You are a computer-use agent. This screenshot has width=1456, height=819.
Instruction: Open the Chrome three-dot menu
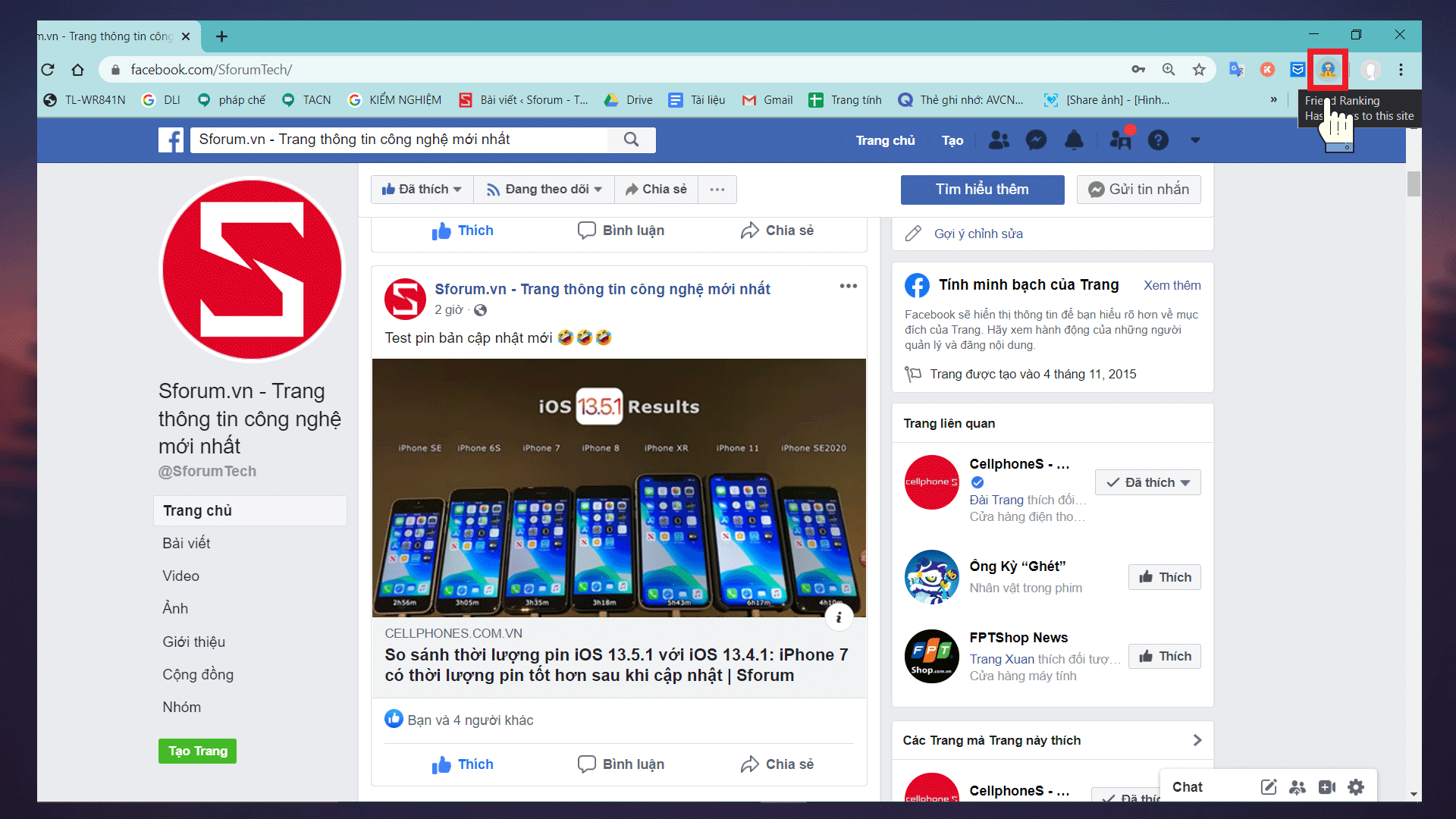(1401, 70)
